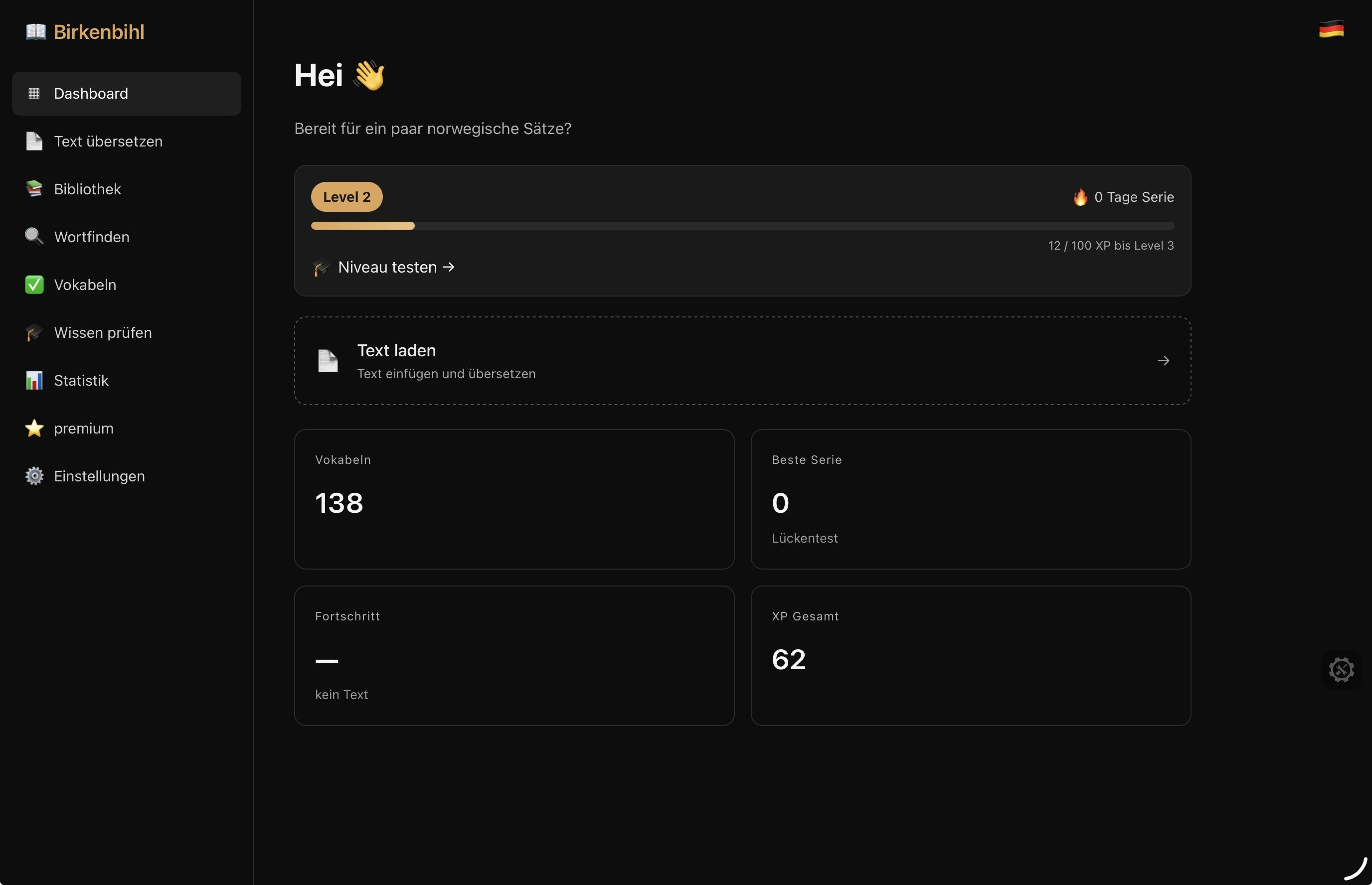The height and width of the screenshot is (885, 1372).
Task: Click the XP Gesamt 62 card
Action: pos(970,656)
